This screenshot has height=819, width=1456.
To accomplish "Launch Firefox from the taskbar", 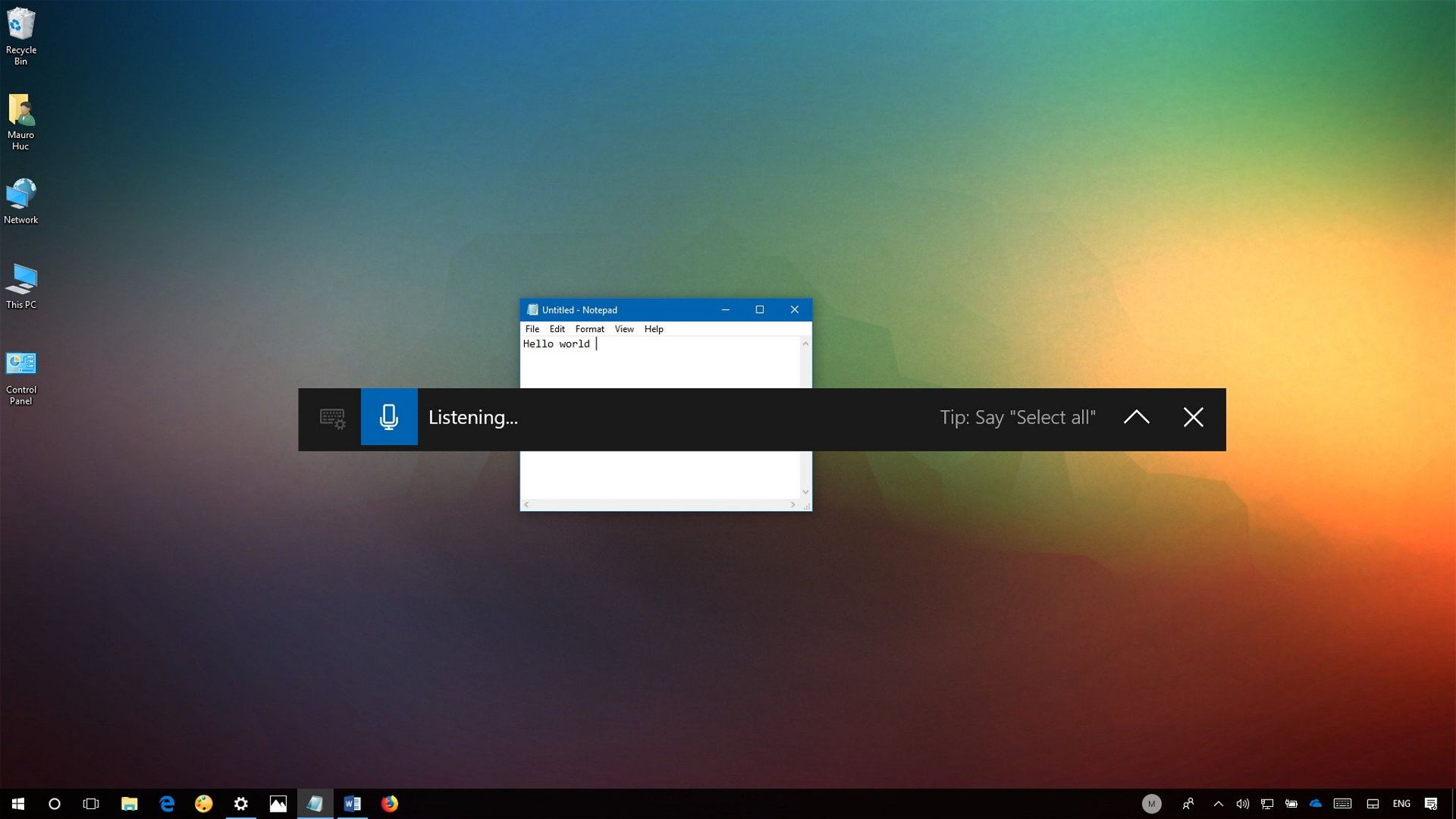I will click(x=389, y=804).
